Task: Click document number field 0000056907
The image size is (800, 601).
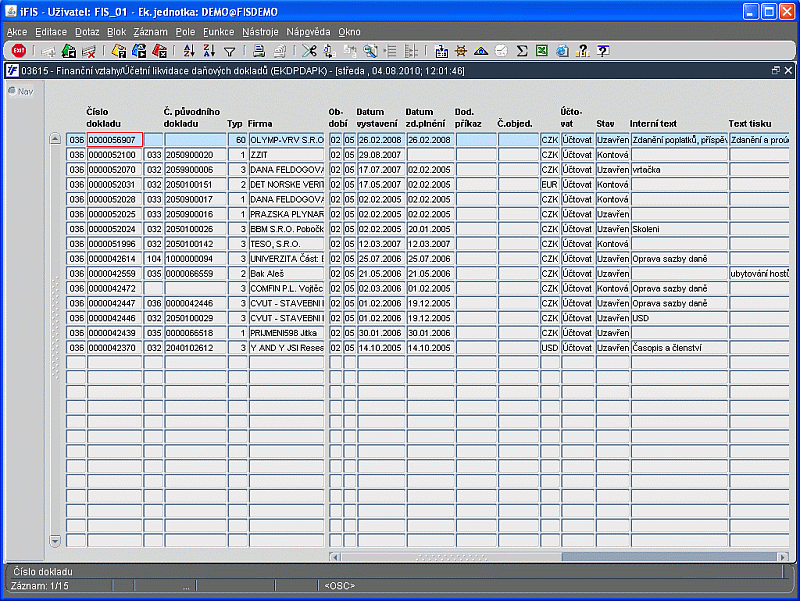Action: pos(114,140)
